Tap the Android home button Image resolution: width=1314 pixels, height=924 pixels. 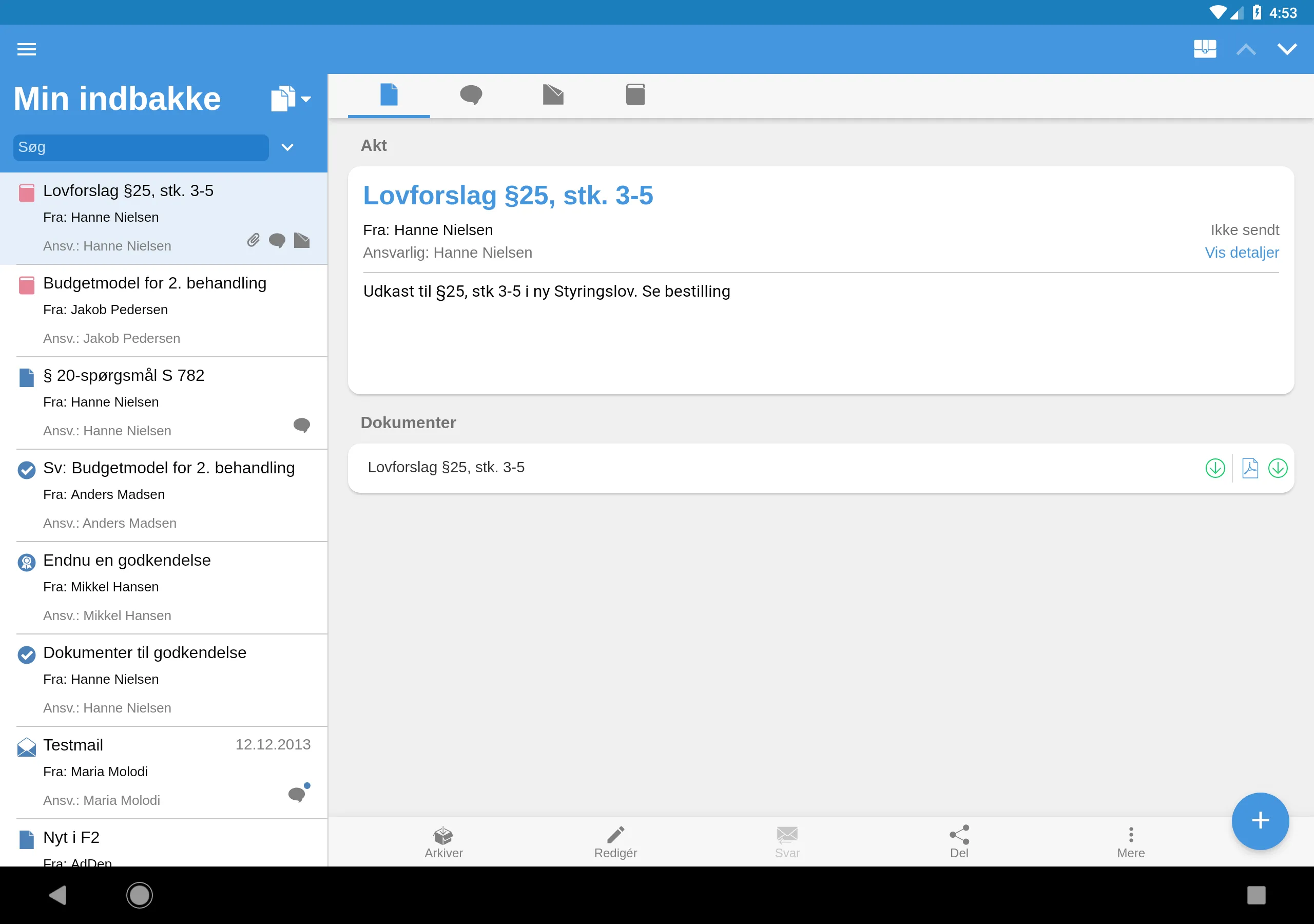[x=140, y=895]
